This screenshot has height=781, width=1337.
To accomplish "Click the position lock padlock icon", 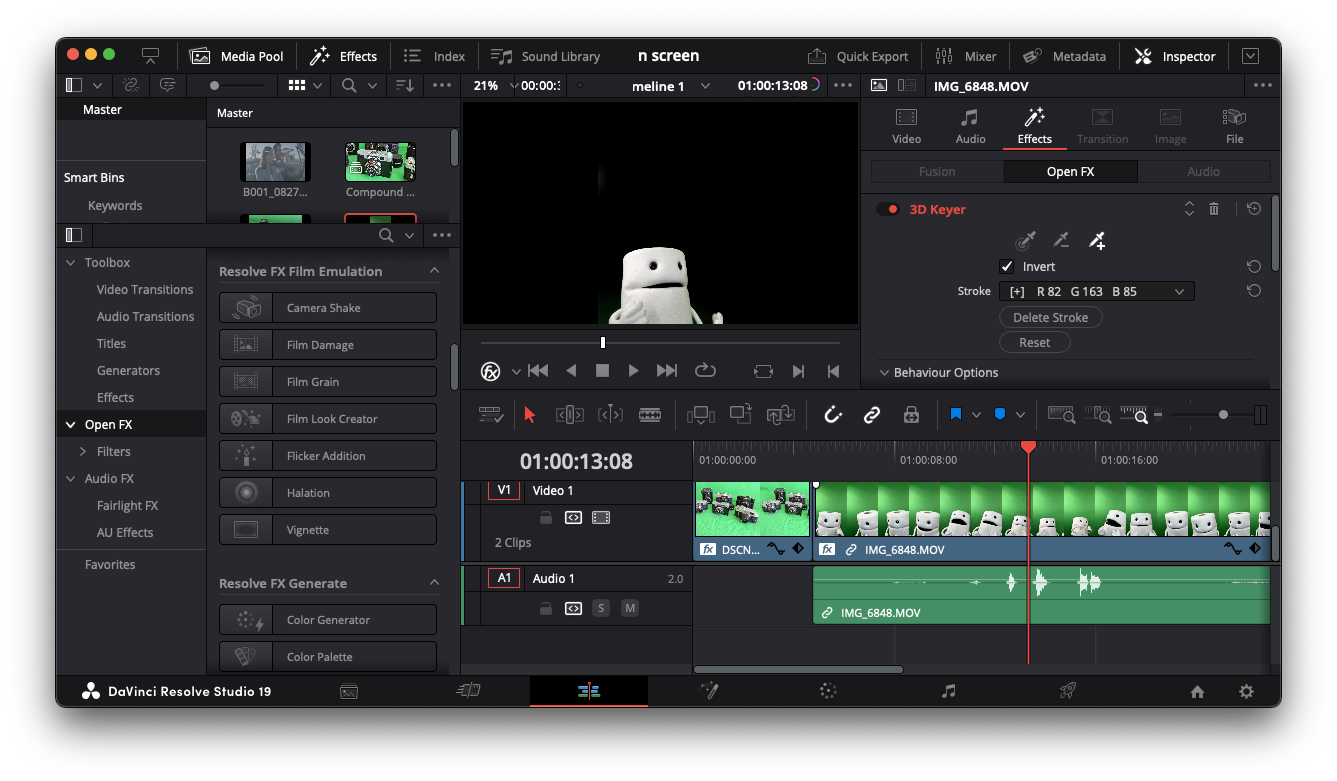I will click(x=910, y=414).
